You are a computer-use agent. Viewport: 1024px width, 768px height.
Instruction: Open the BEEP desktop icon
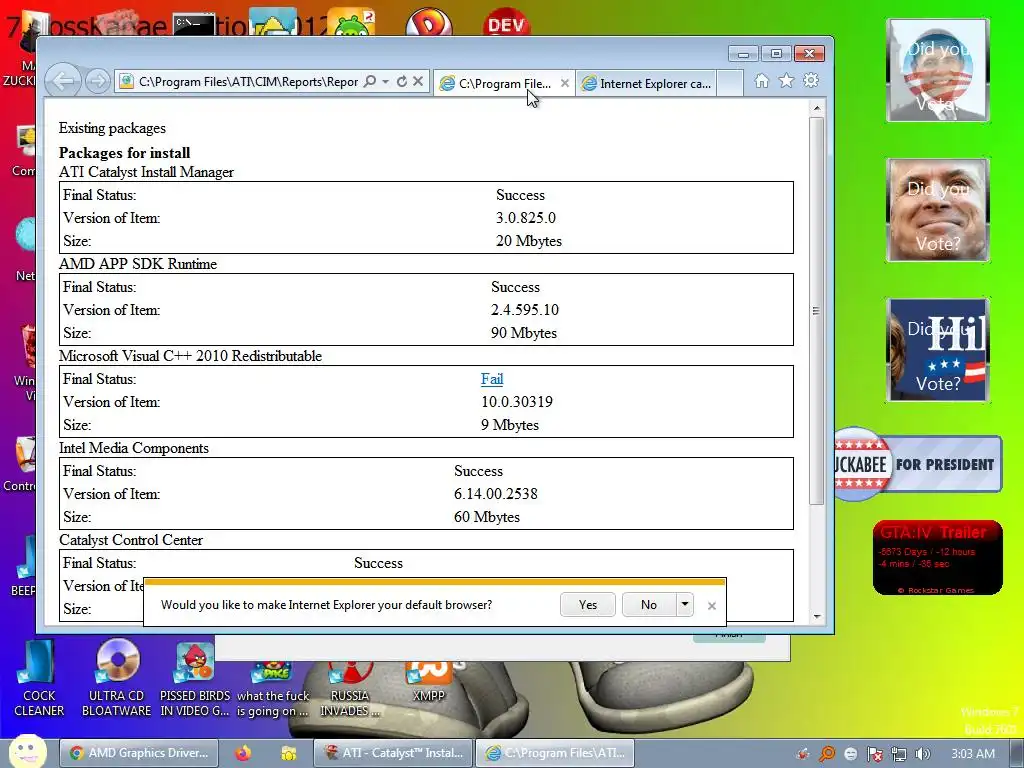point(24,565)
